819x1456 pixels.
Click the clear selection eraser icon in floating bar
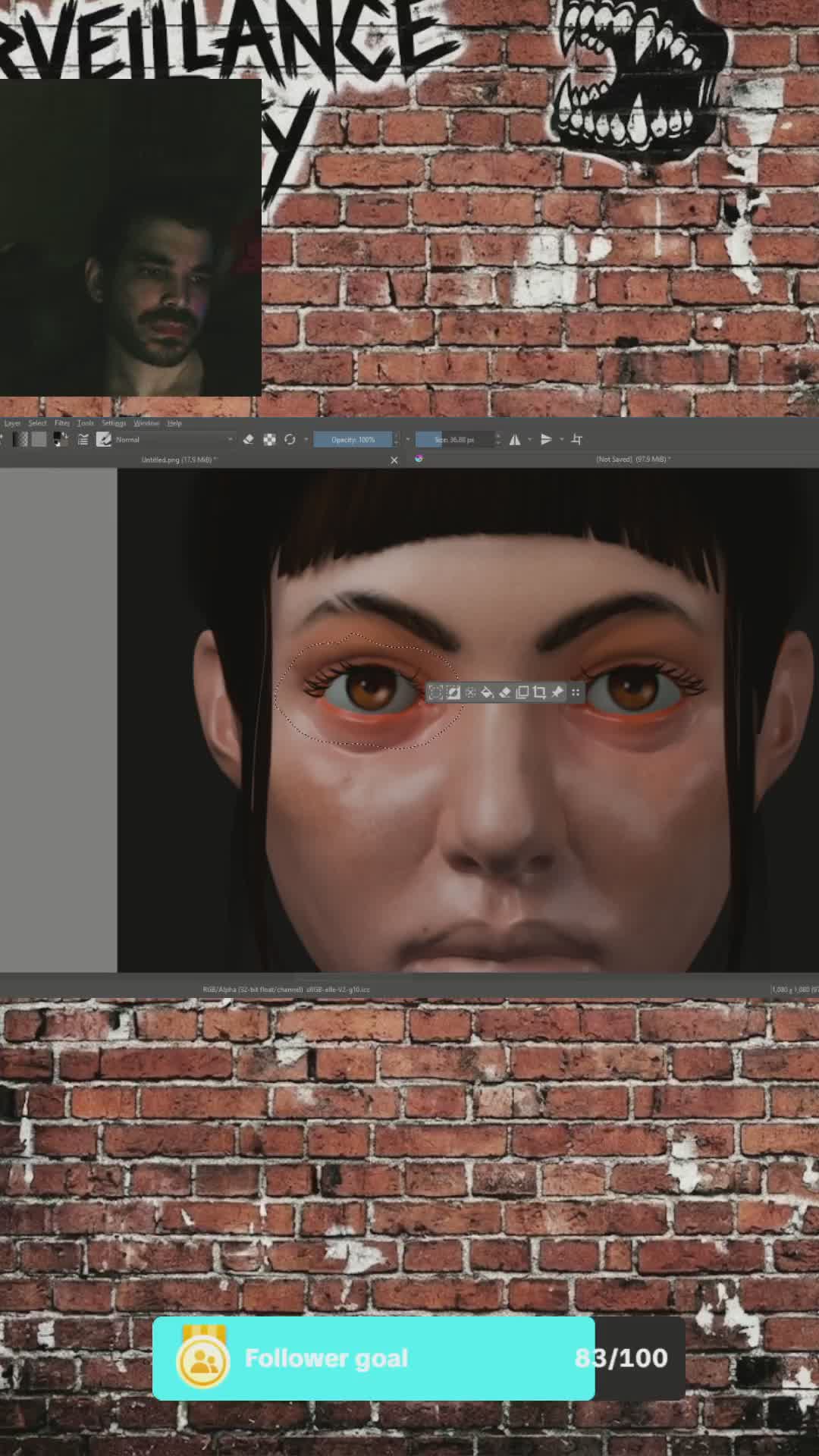[x=505, y=692]
